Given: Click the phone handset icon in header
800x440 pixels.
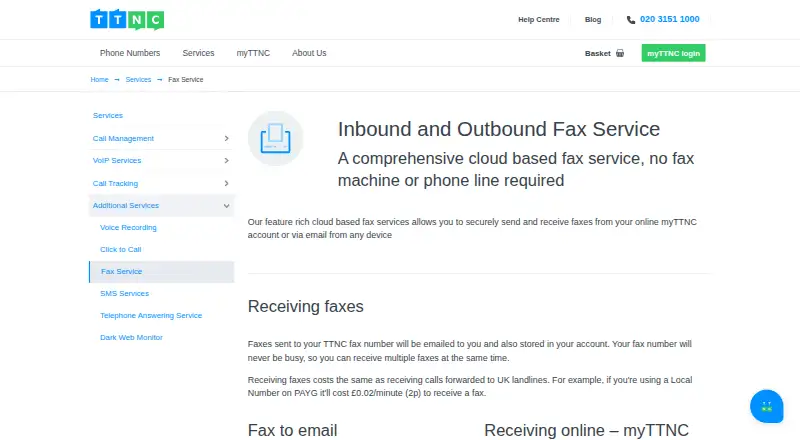Looking at the screenshot, I should pos(631,20).
